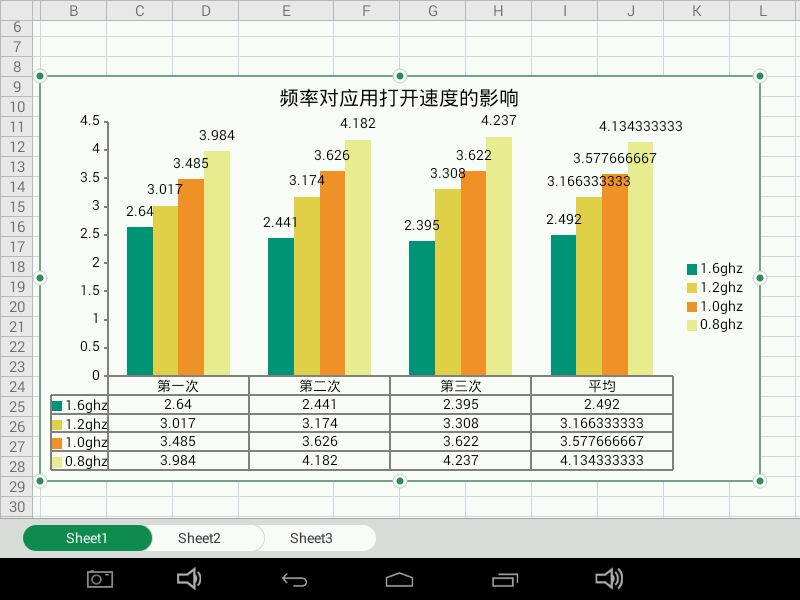Click the 0.8ghz pale yellow swatch in right legend
The height and width of the screenshot is (600, 800).
(x=692, y=325)
